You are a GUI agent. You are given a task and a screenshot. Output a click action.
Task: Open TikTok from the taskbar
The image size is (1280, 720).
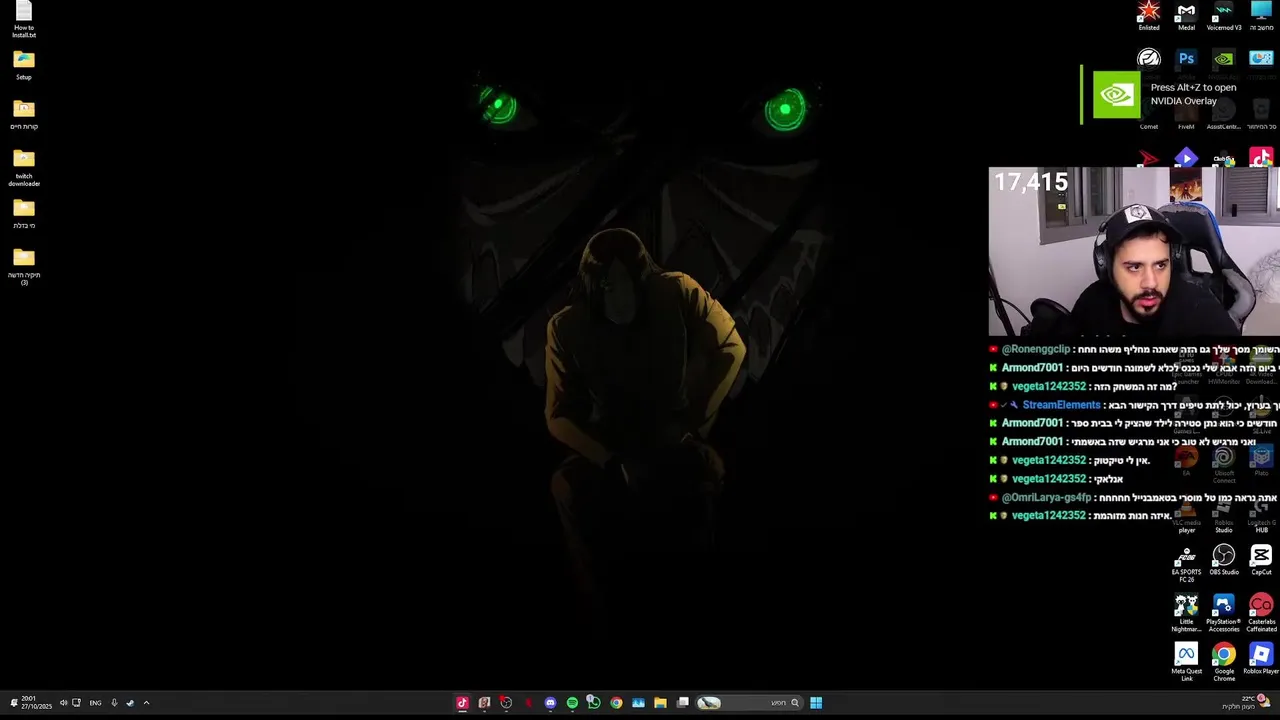462,703
